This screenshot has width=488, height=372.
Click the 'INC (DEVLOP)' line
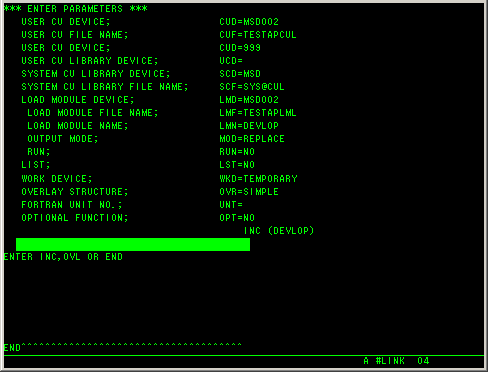coord(279,231)
